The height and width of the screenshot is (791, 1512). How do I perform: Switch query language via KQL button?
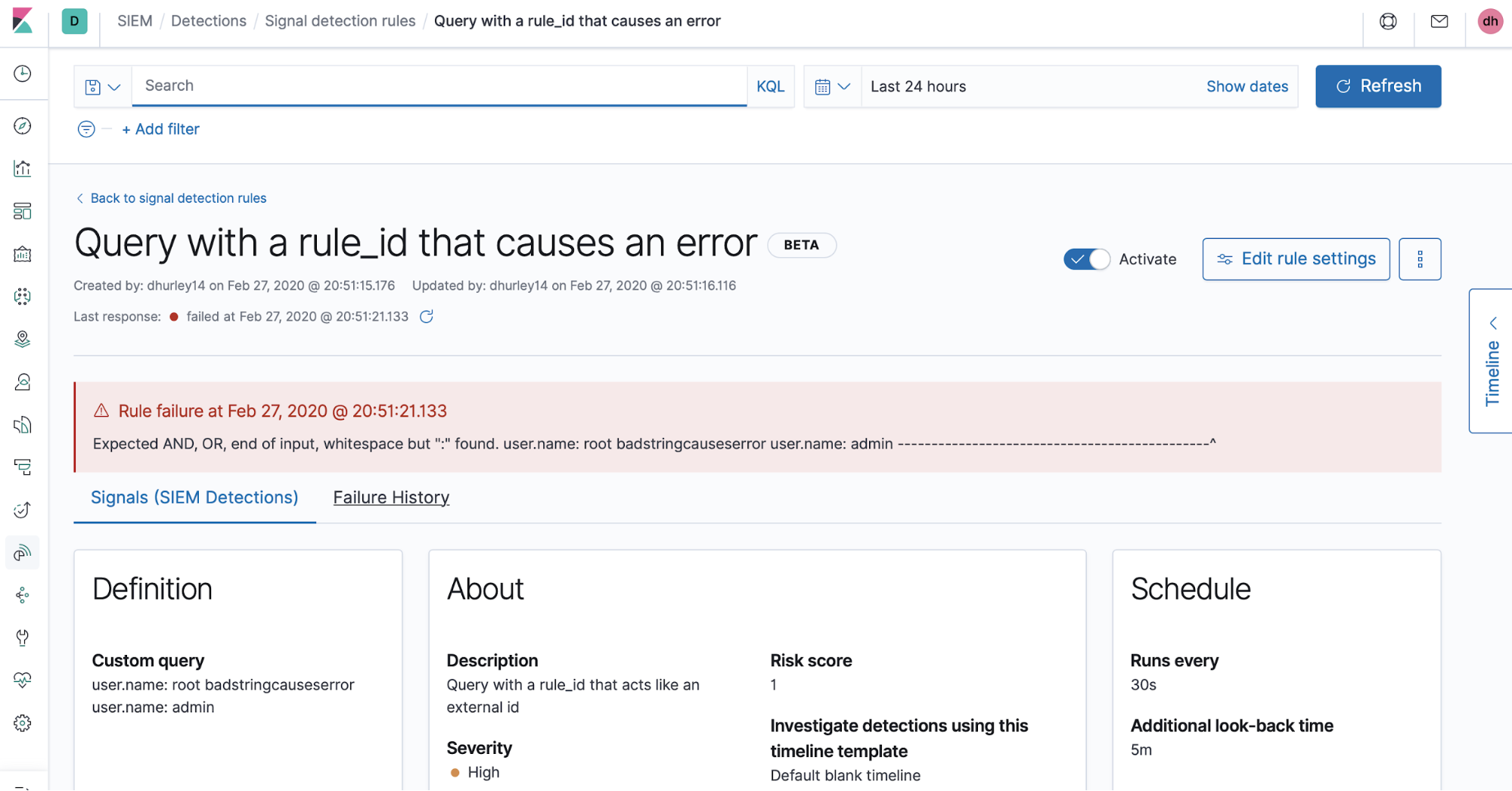771,87
